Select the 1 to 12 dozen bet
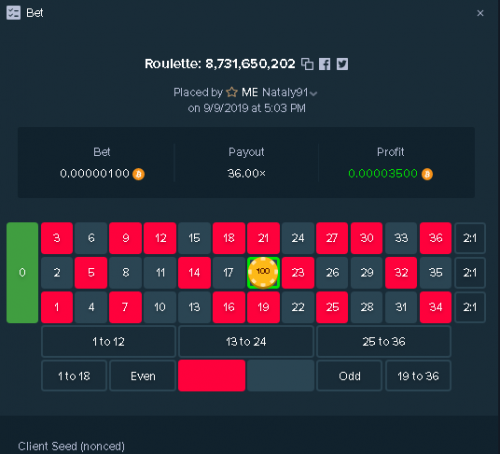The image size is (500, 454). pyautogui.click(x=108, y=342)
